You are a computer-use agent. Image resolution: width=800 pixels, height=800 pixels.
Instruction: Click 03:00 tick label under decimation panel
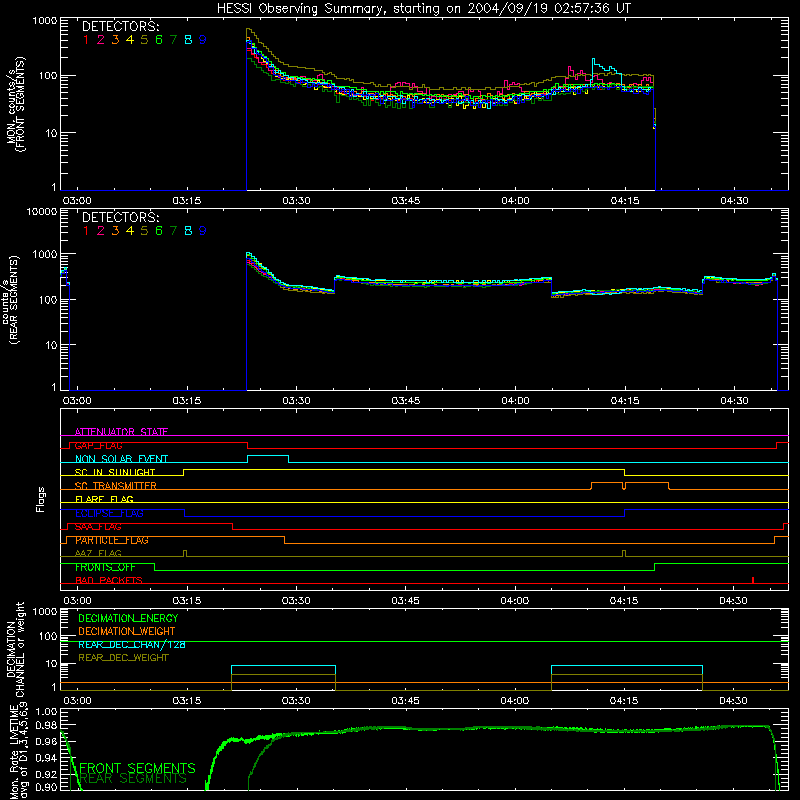(77, 701)
